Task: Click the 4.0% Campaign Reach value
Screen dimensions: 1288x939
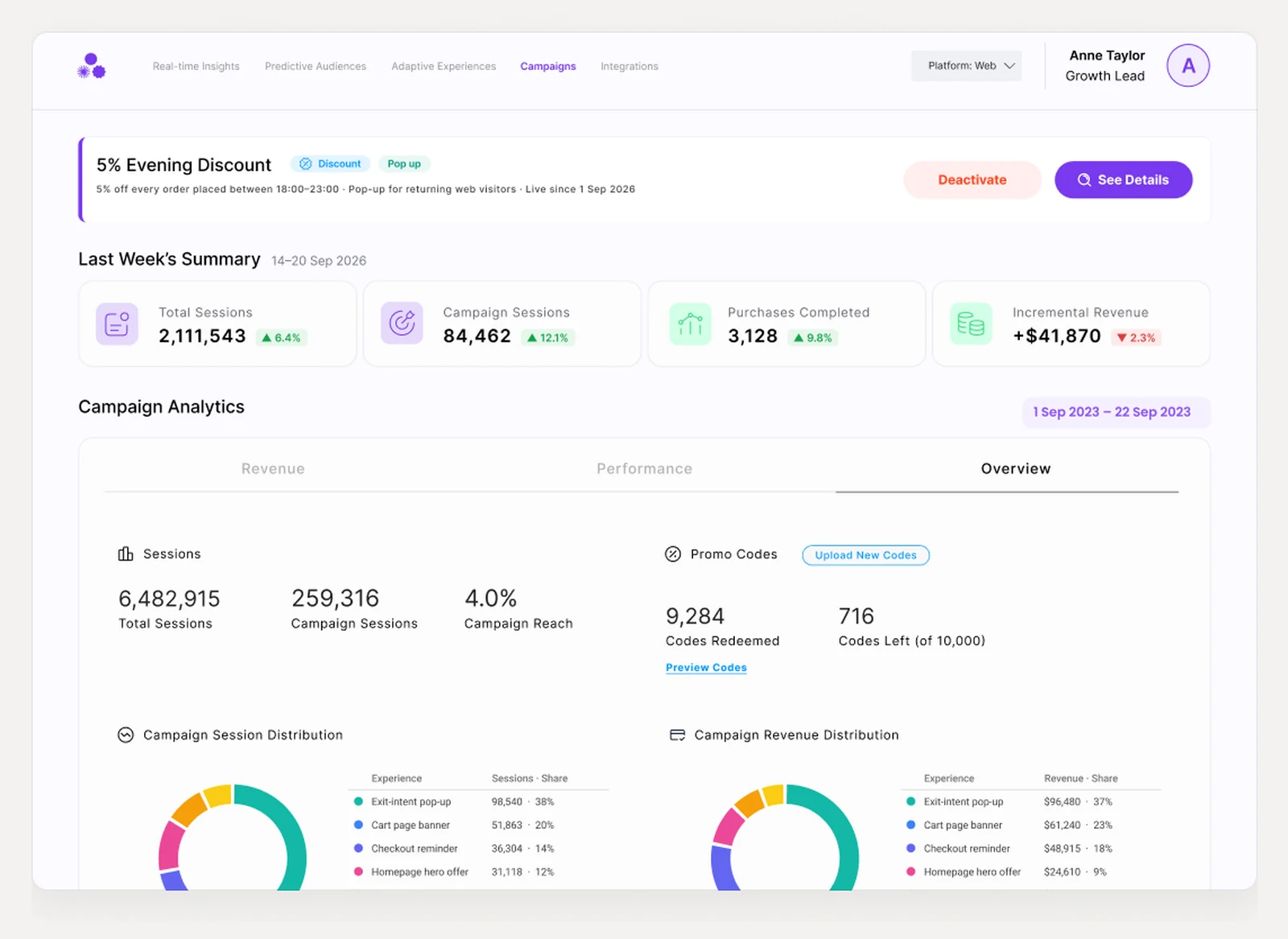Action: click(490, 599)
